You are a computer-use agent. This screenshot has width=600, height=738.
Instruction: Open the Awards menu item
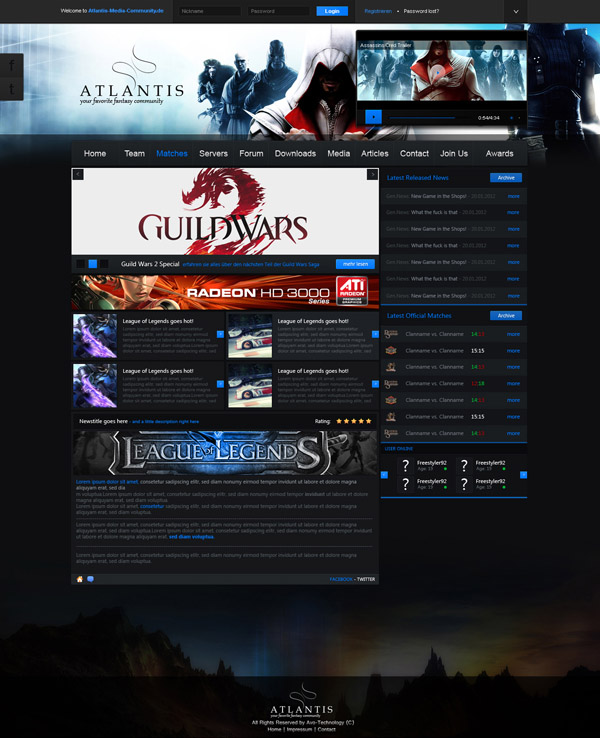click(499, 153)
